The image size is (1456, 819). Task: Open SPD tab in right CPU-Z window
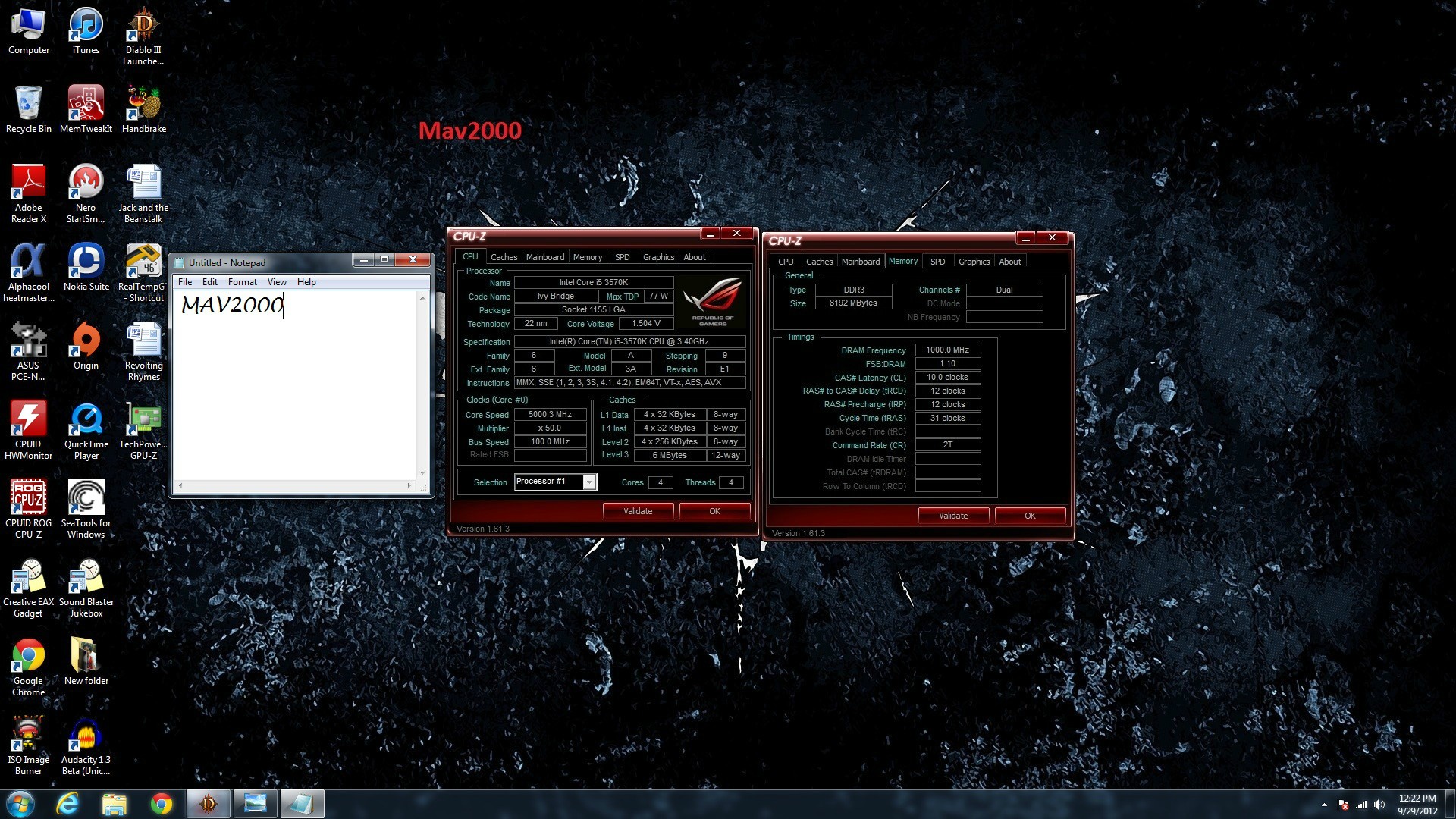pos(937,262)
